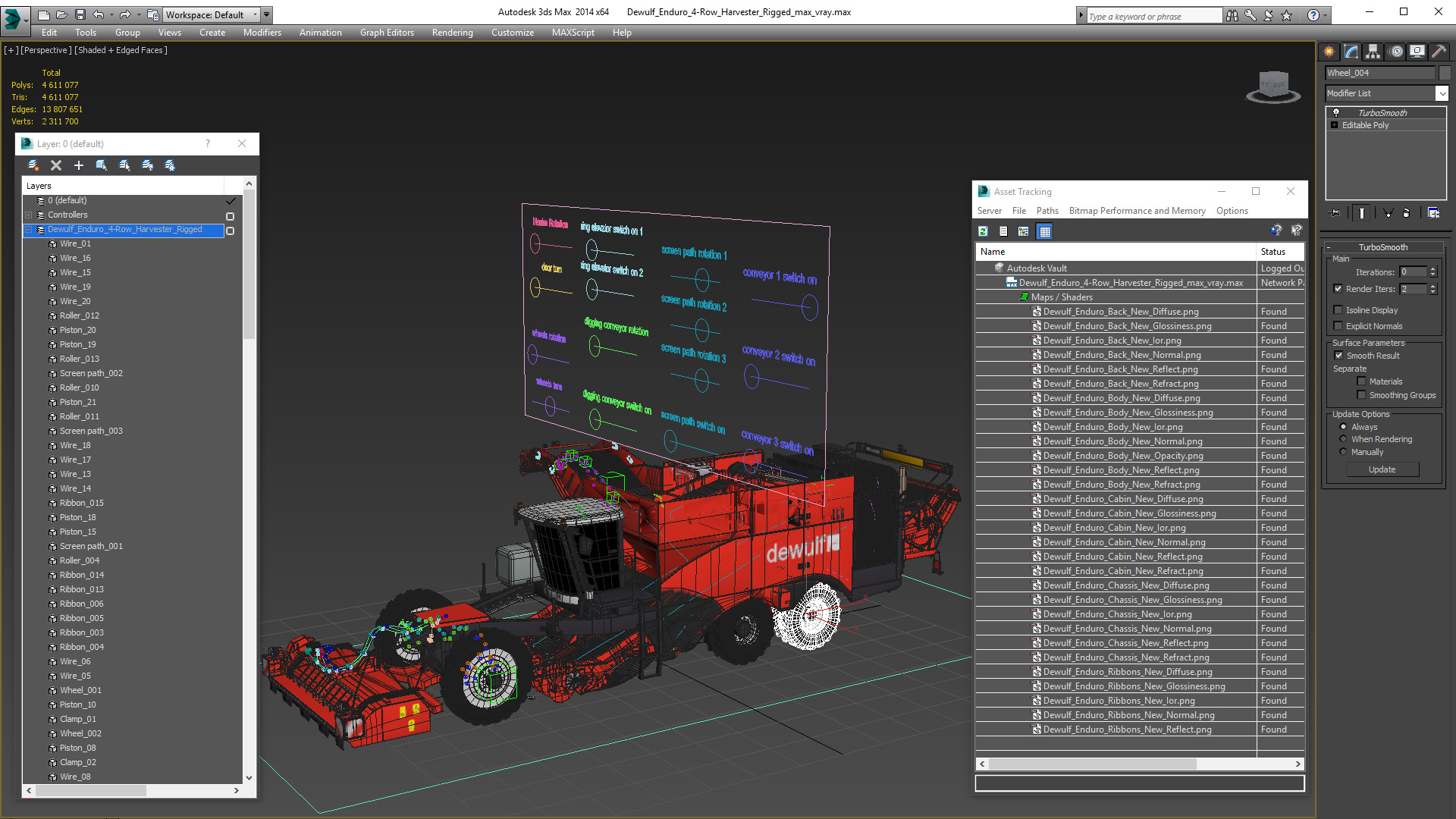The width and height of the screenshot is (1456, 819).
Task: Click Make Unique modifier icon
Action: coord(1388,213)
